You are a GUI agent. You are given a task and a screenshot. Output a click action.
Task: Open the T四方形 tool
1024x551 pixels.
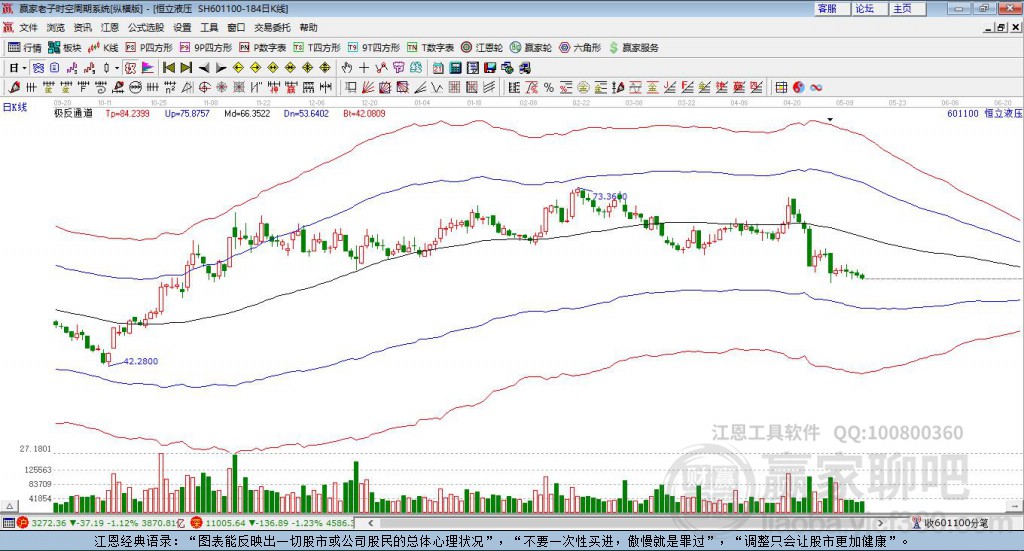[x=317, y=48]
